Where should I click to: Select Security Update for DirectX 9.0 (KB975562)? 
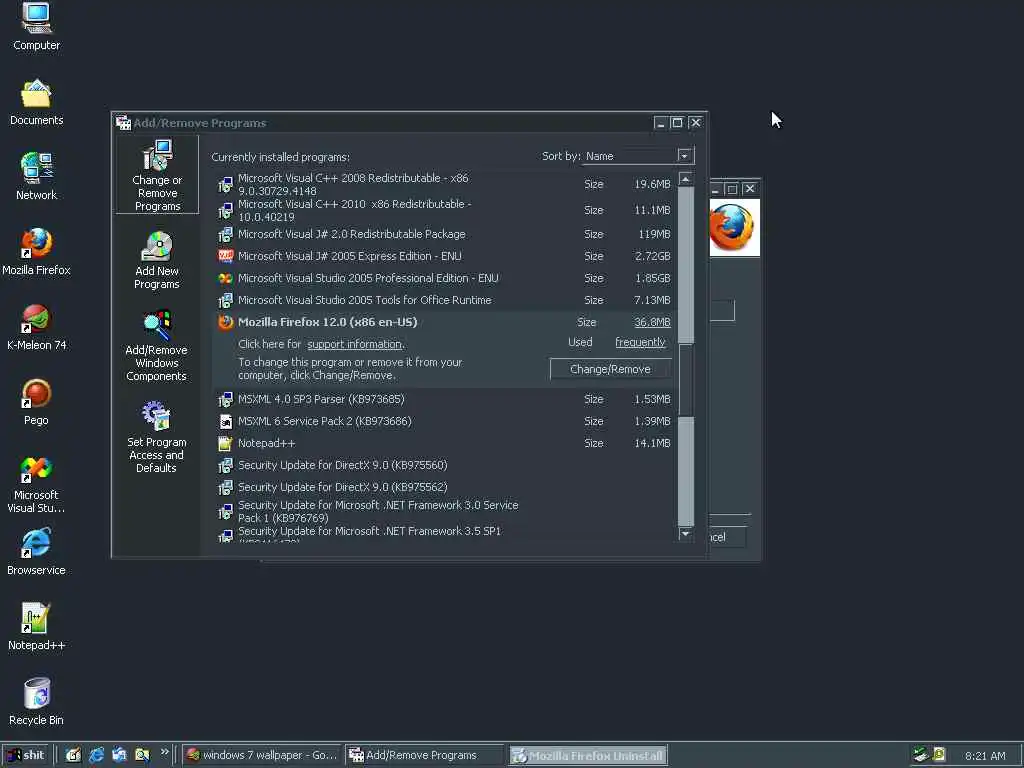[342, 488]
